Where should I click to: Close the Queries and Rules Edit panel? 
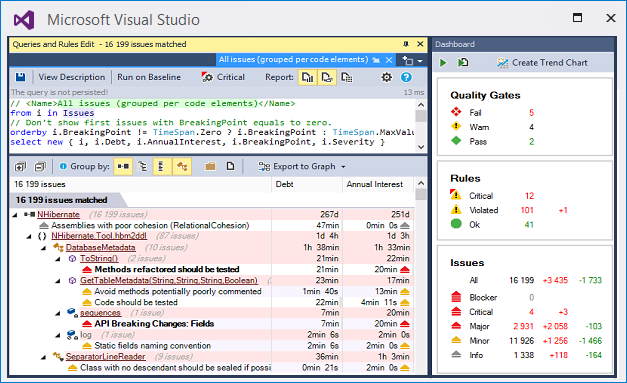420,44
